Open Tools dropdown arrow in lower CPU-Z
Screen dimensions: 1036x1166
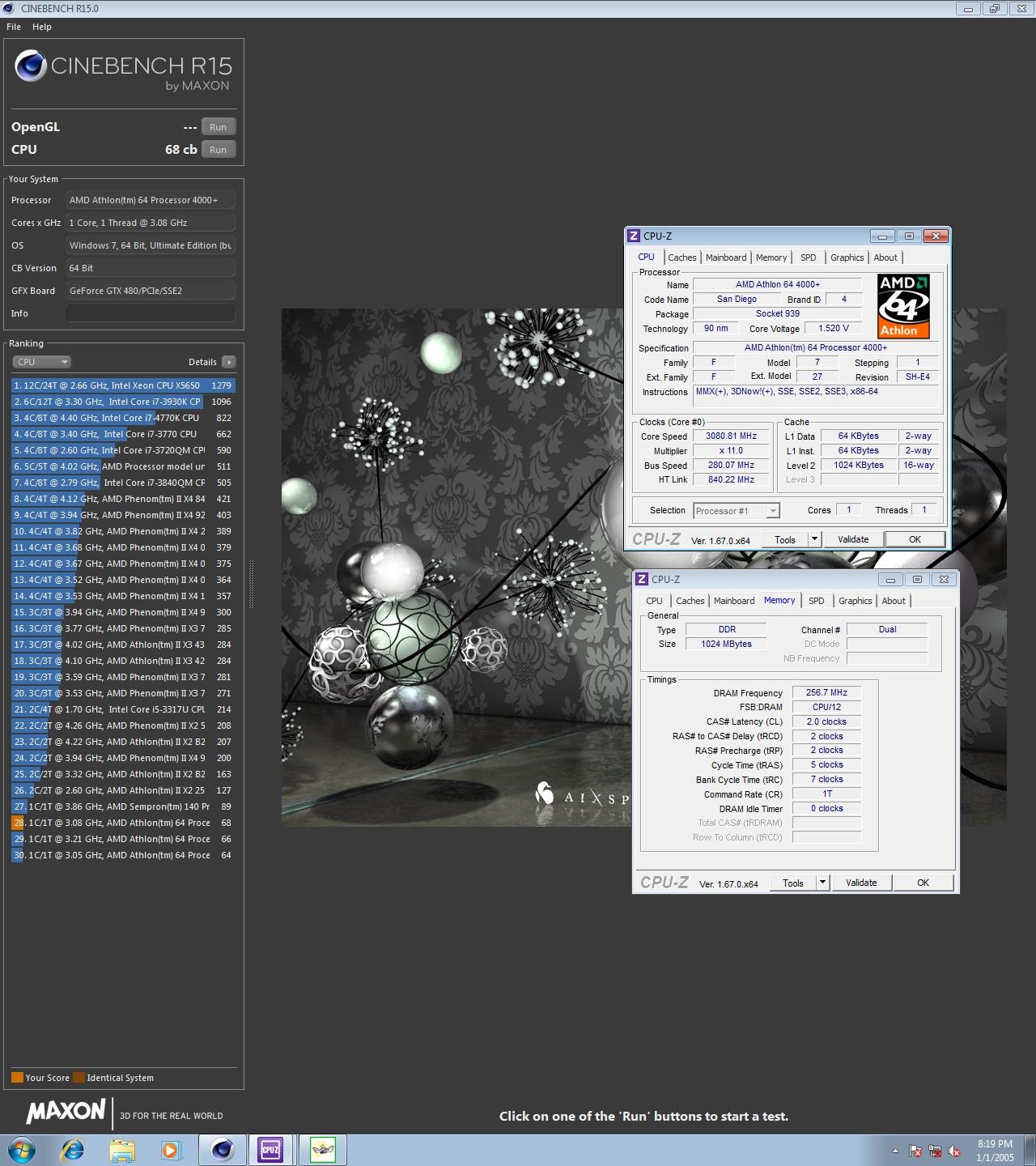(x=822, y=883)
